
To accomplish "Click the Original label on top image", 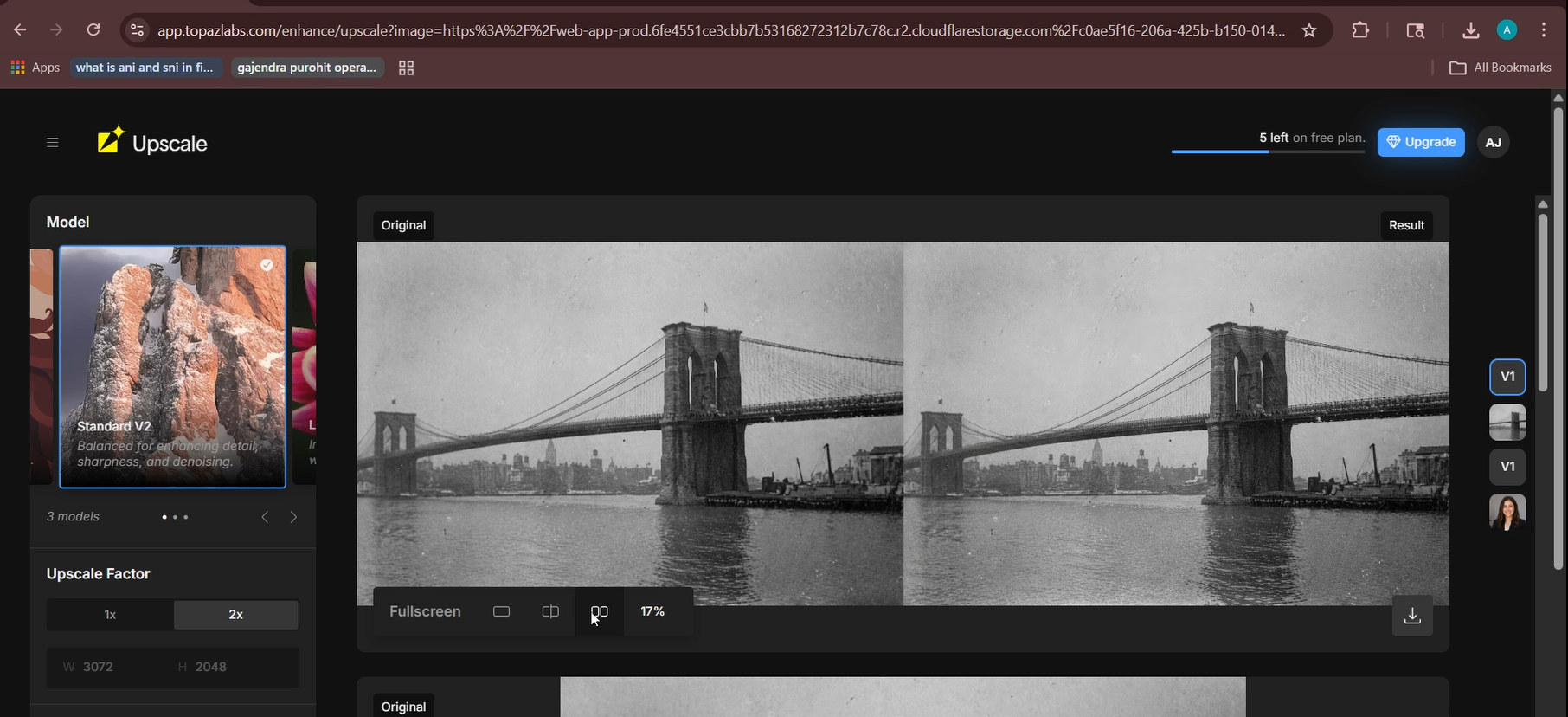I will coord(403,225).
